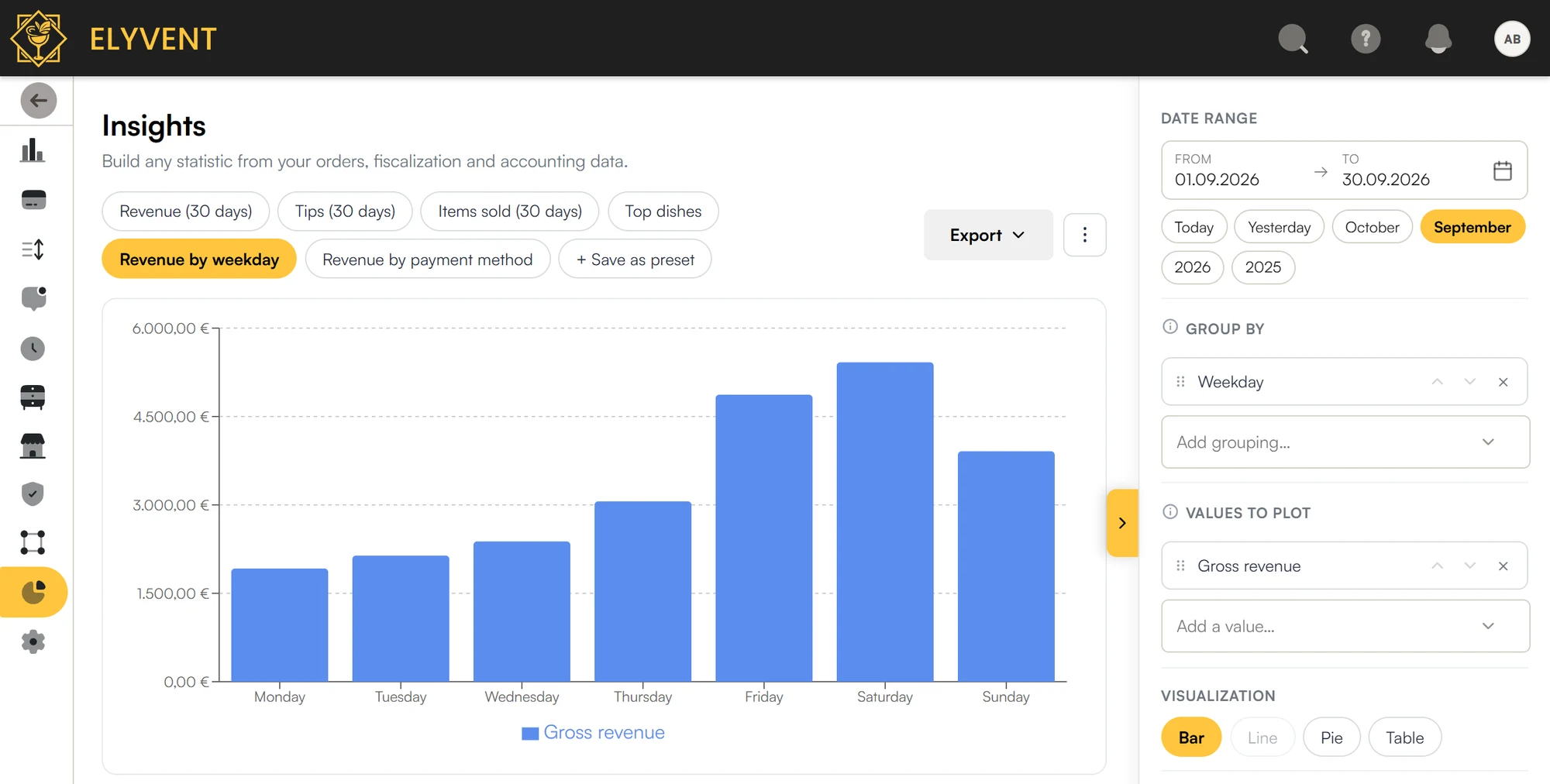This screenshot has width=1550, height=784.
Task: Choose the September date range chip
Action: click(x=1472, y=227)
